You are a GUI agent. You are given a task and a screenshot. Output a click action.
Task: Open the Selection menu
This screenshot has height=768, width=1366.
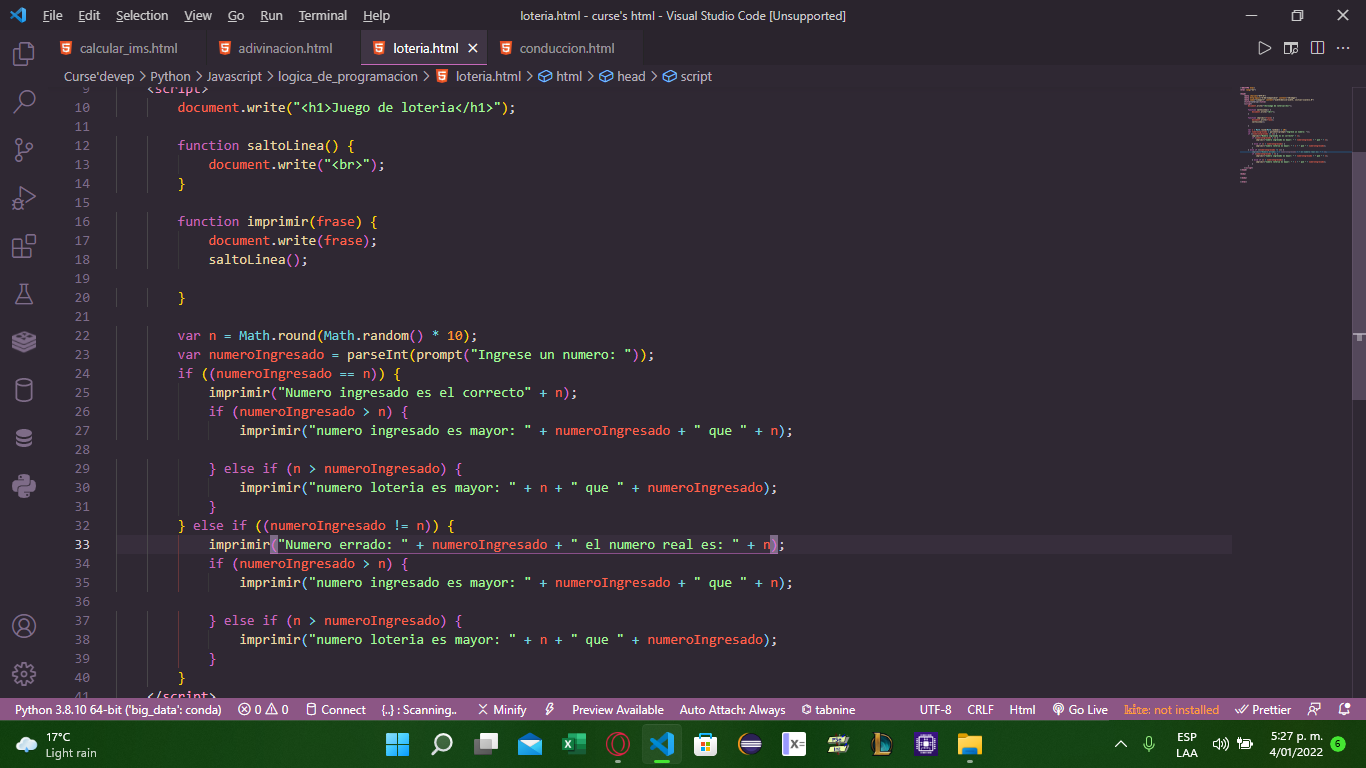pyautogui.click(x=142, y=15)
